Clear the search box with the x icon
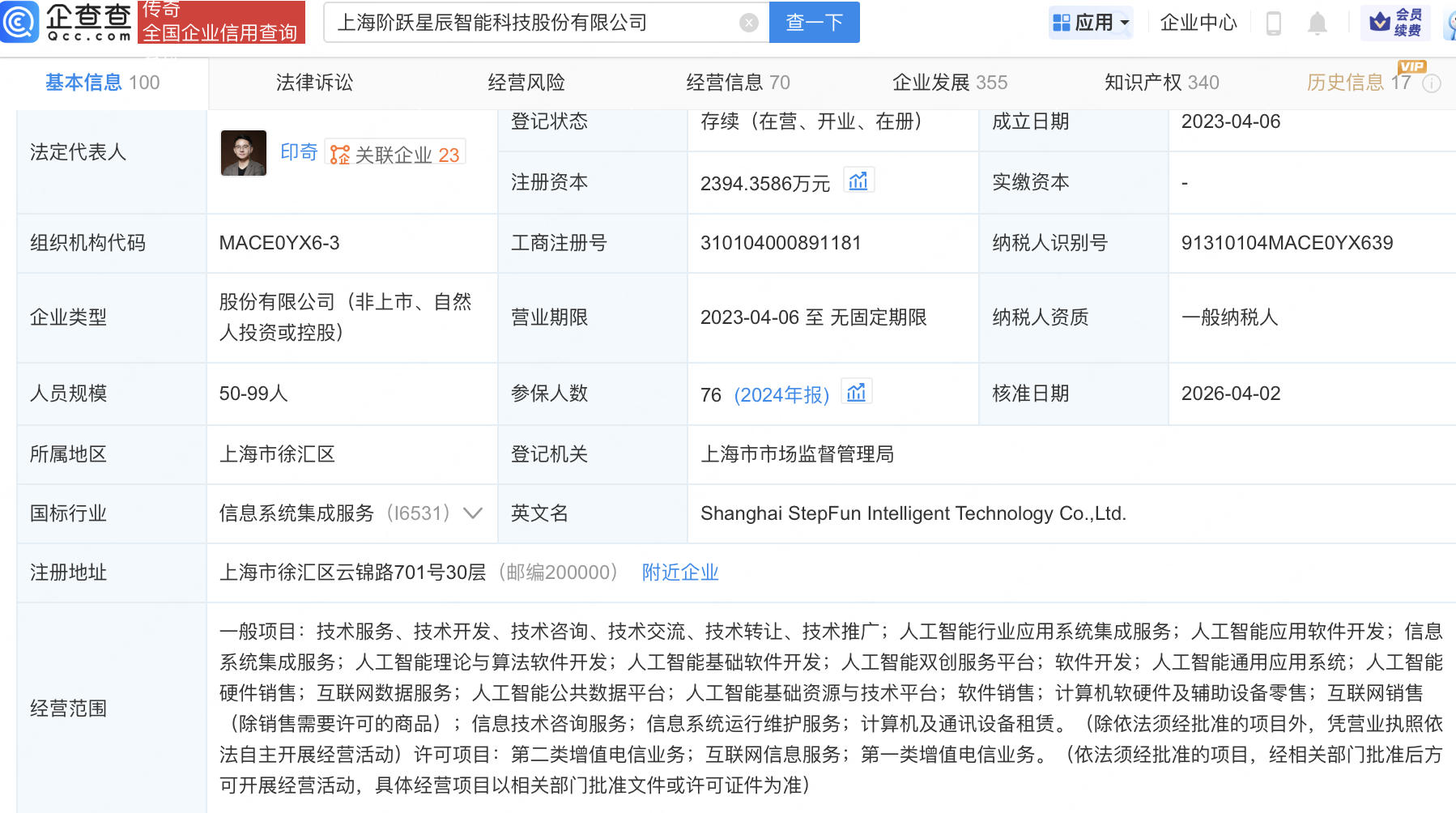The image size is (1456, 813). [x=747, y=22]
